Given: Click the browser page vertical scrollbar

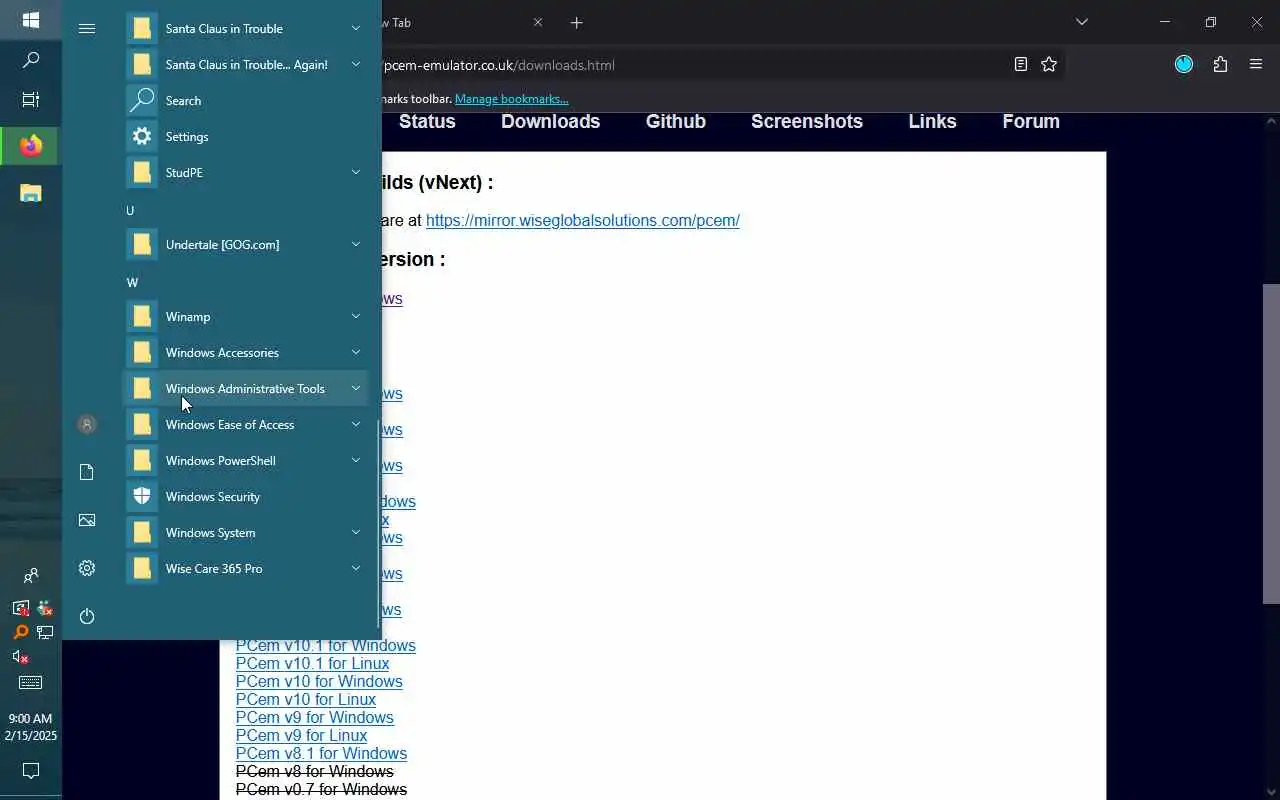Looking at the screenshot, I should pos(1271,444).
